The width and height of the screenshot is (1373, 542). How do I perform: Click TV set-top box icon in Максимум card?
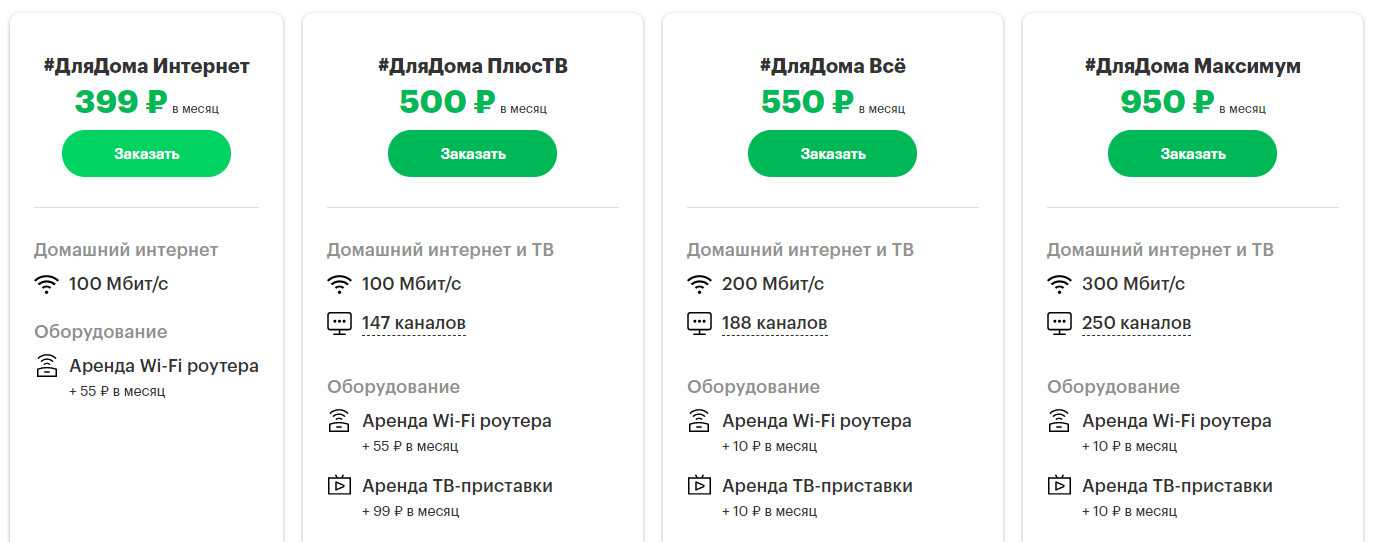pyautogui.click(x=1059, y=486)
